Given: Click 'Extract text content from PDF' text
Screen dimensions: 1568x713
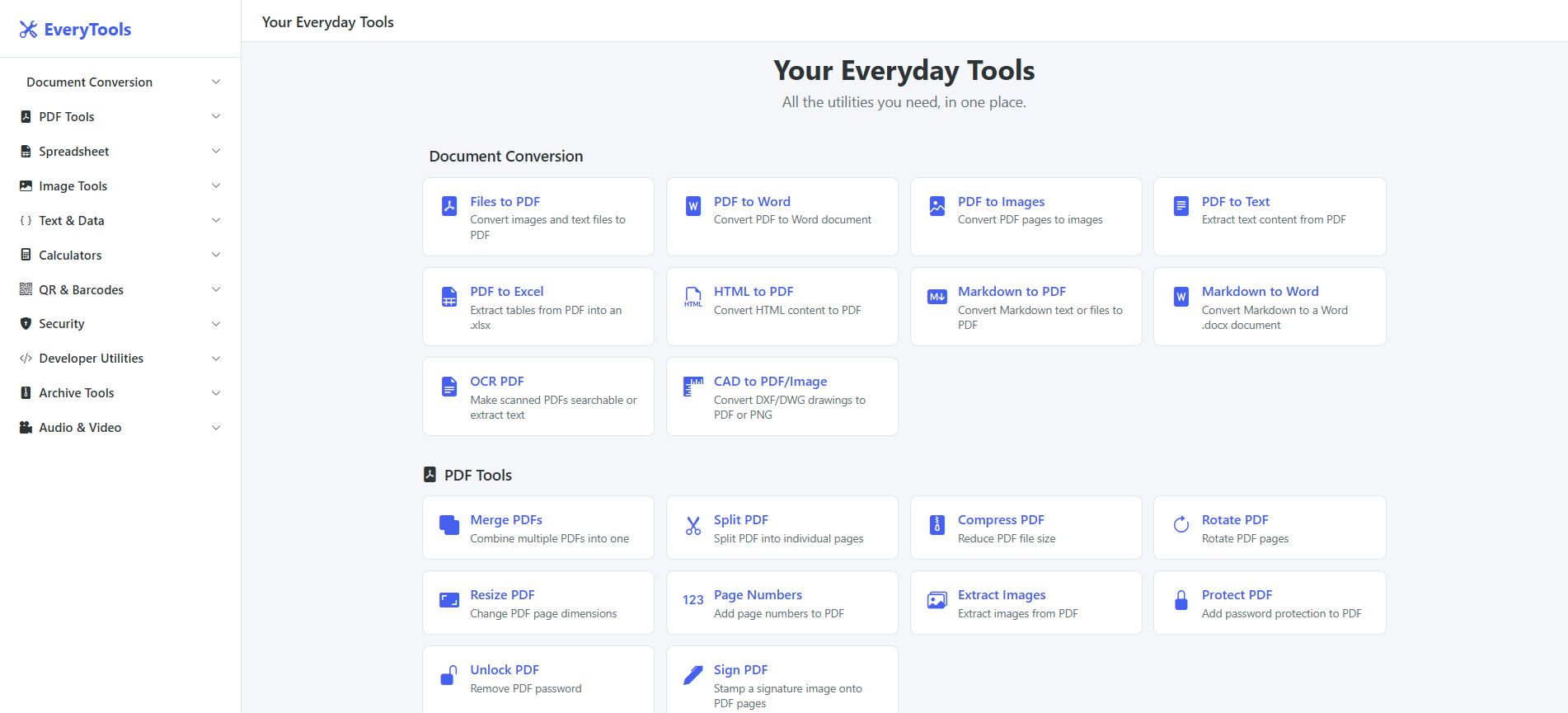Looking at the screenshot, I should tap(1274, 219).
